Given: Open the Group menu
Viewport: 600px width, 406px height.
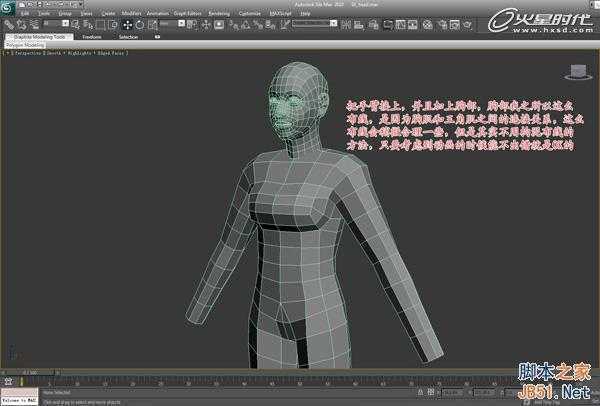Looking at the screenshot, I should coord(65,13).
